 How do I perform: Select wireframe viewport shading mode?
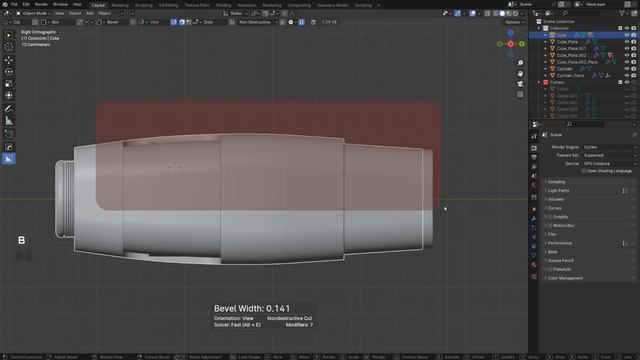pos(495,13)
